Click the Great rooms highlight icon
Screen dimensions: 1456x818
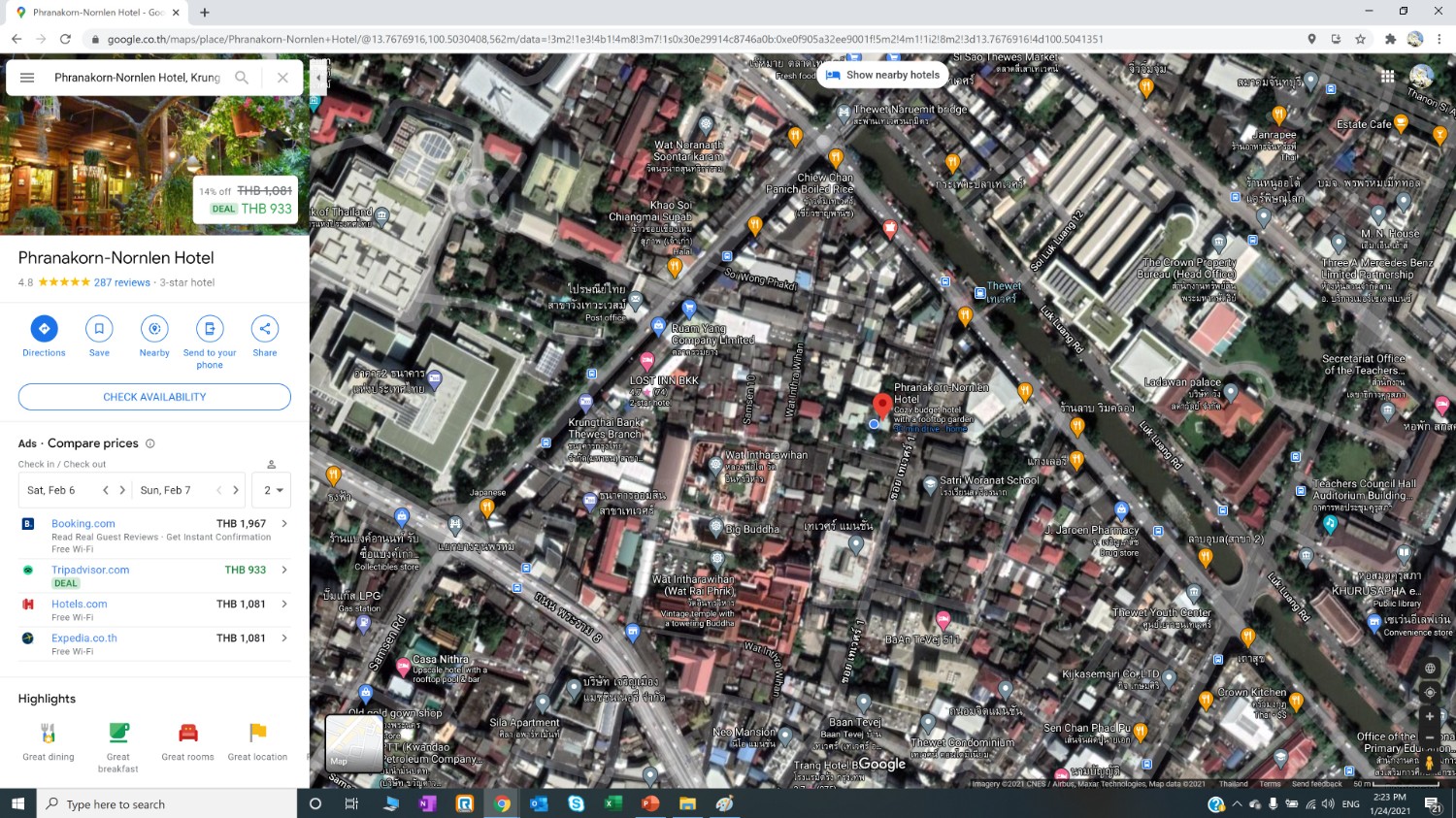(188, 733)
